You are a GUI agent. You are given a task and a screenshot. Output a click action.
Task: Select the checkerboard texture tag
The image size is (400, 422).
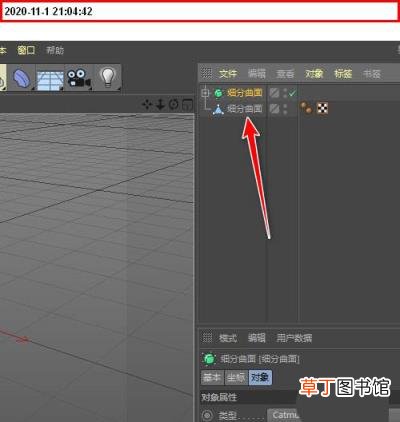pyautogui.click(x=322, y=108)
